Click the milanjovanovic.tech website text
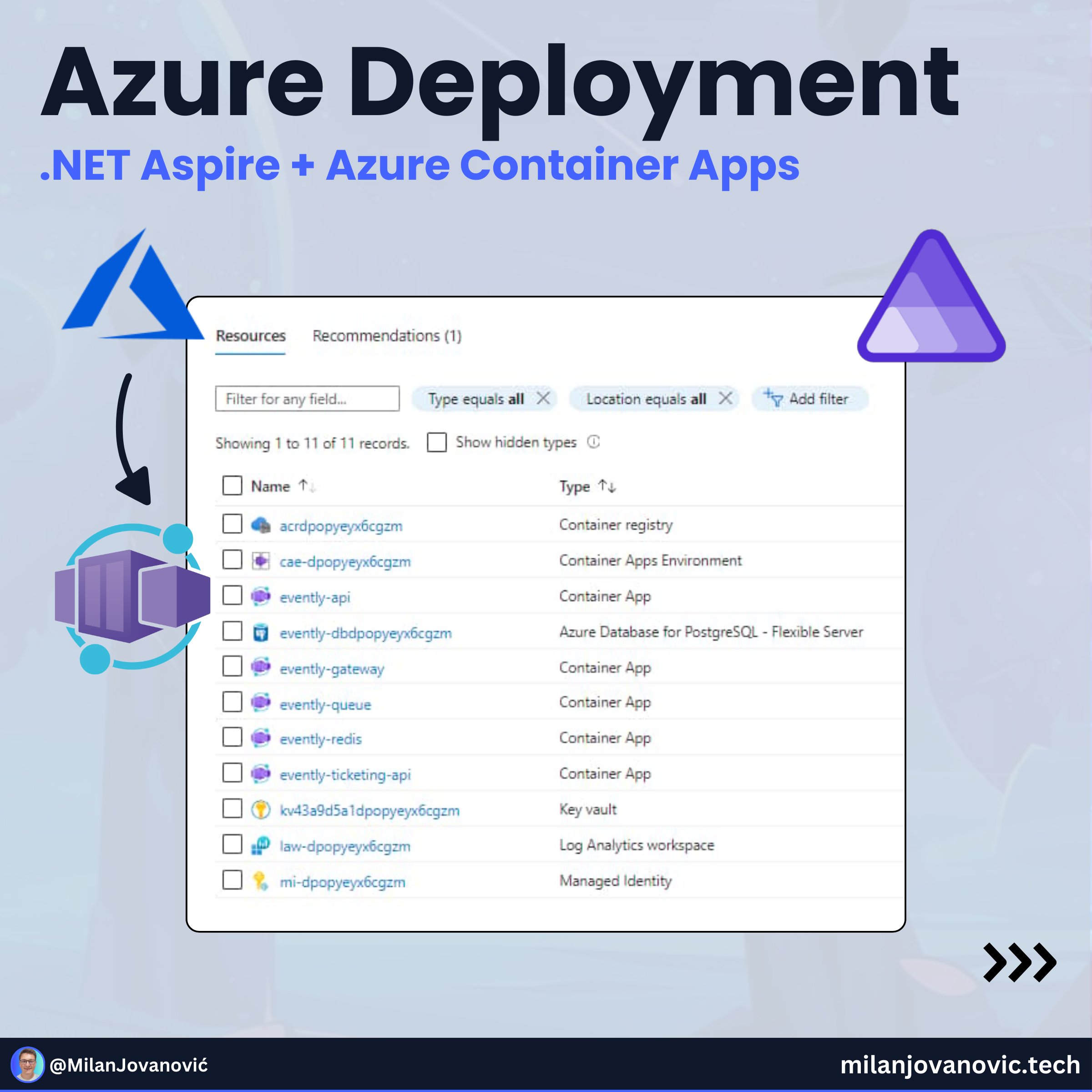The image size is (1092, 1092). pyautogui.click(x=961, y=1066)
